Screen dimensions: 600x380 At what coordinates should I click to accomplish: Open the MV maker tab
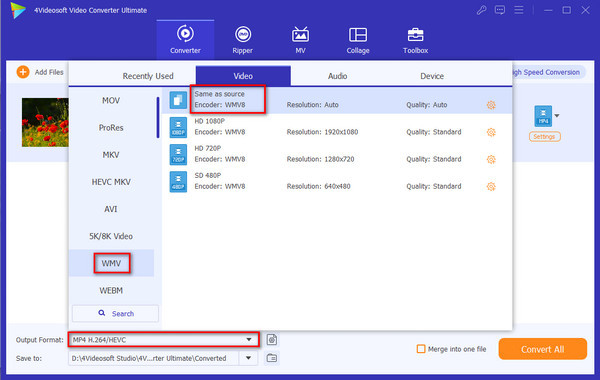[300, 39]
